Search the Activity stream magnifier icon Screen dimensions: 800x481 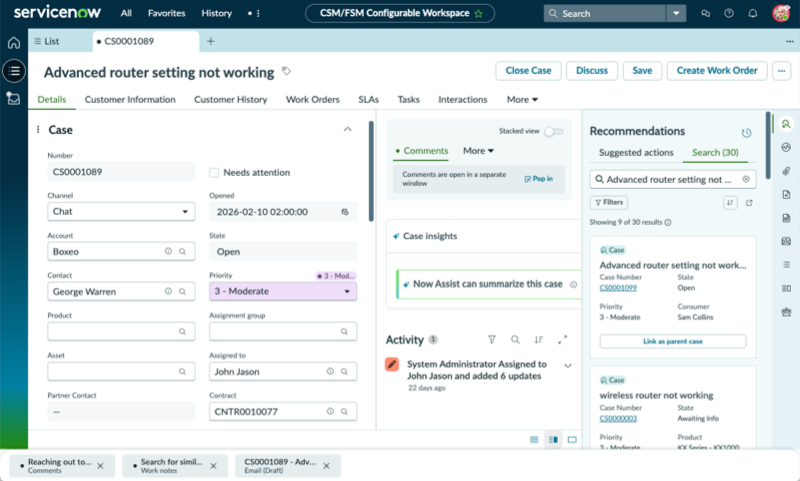[x=515, y=339]
